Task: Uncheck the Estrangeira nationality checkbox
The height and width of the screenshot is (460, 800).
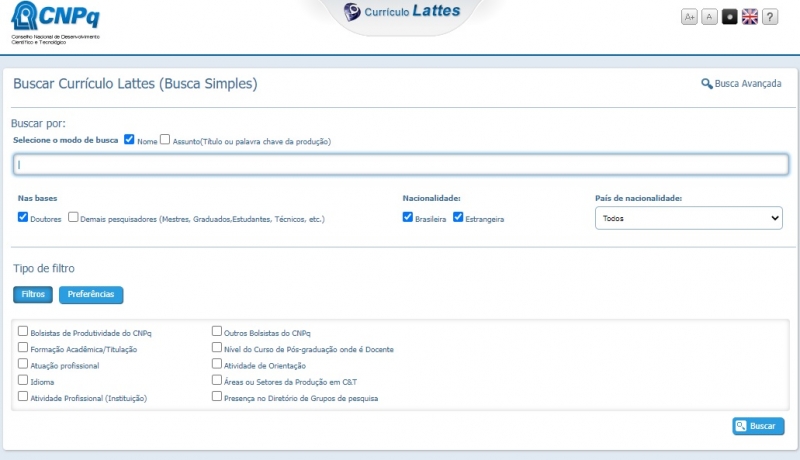Action: coord(458,217)
